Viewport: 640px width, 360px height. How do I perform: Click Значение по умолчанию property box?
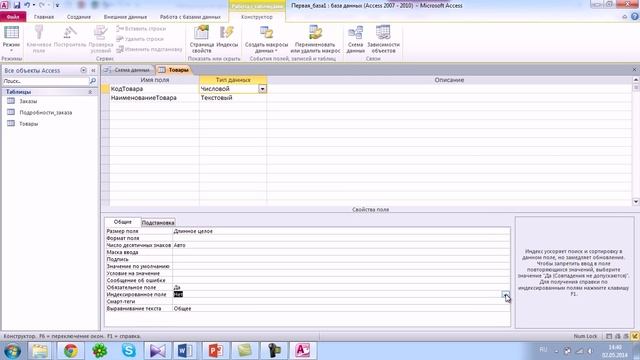coord(341,266)
